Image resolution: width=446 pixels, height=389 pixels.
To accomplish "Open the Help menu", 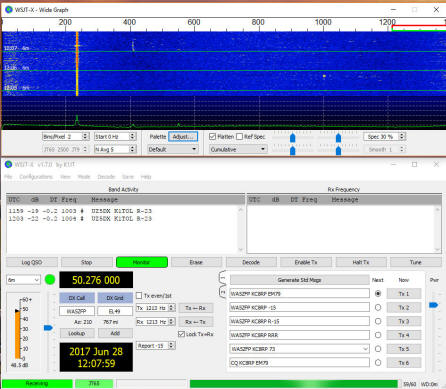I will pos(146,177).
